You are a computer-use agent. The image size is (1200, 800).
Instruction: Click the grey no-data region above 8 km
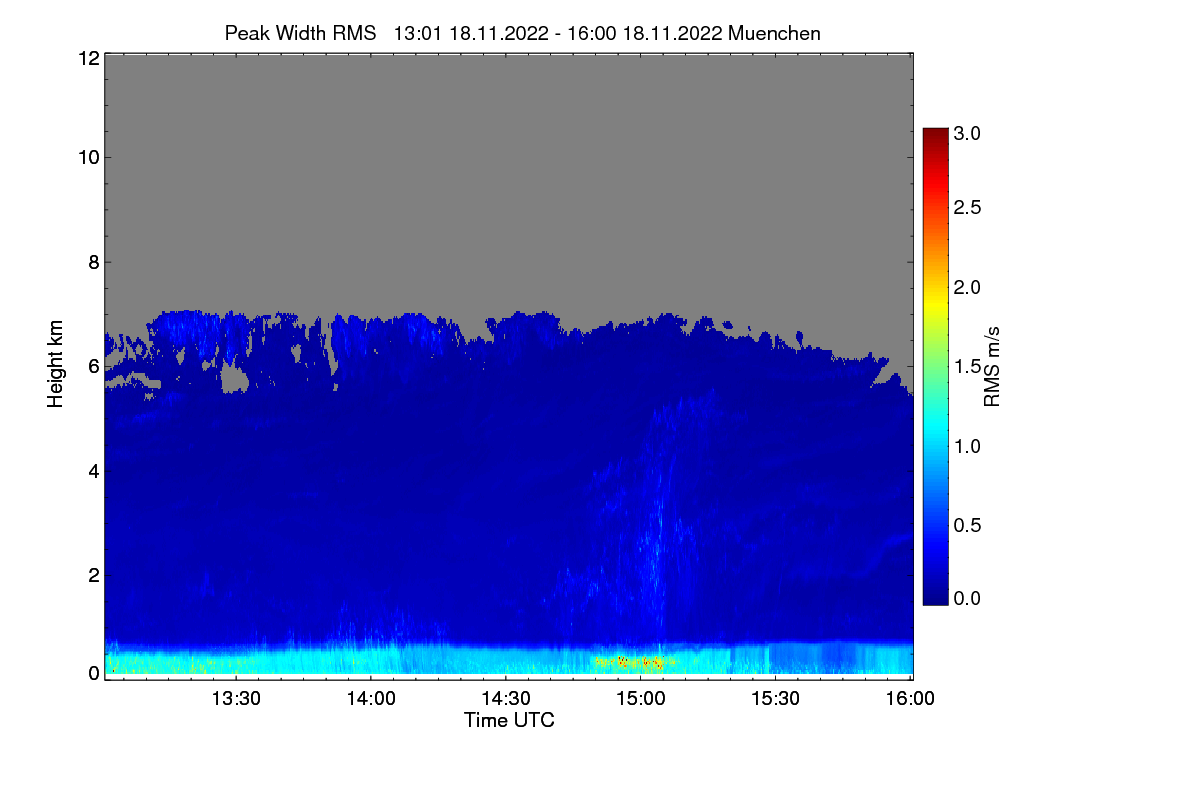pyautogui.click(x=508, y=160)
